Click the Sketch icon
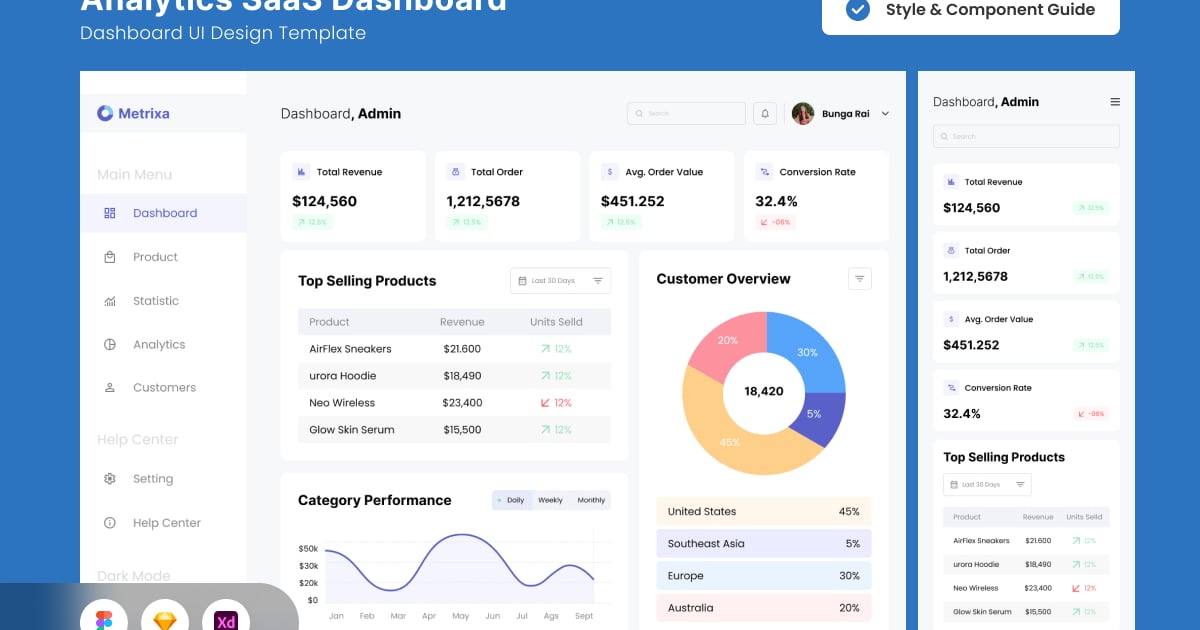This screenshot has height=630, width=1200. point(165,620)
